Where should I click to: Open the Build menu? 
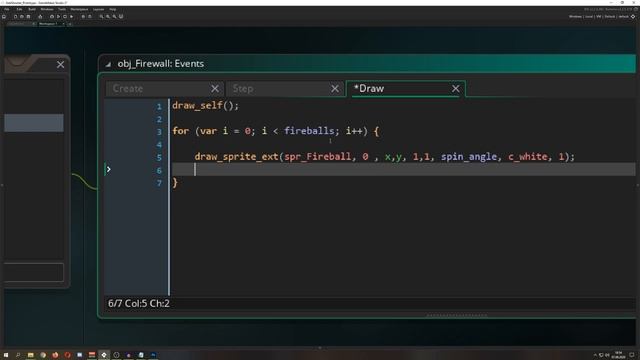point(32,9)
